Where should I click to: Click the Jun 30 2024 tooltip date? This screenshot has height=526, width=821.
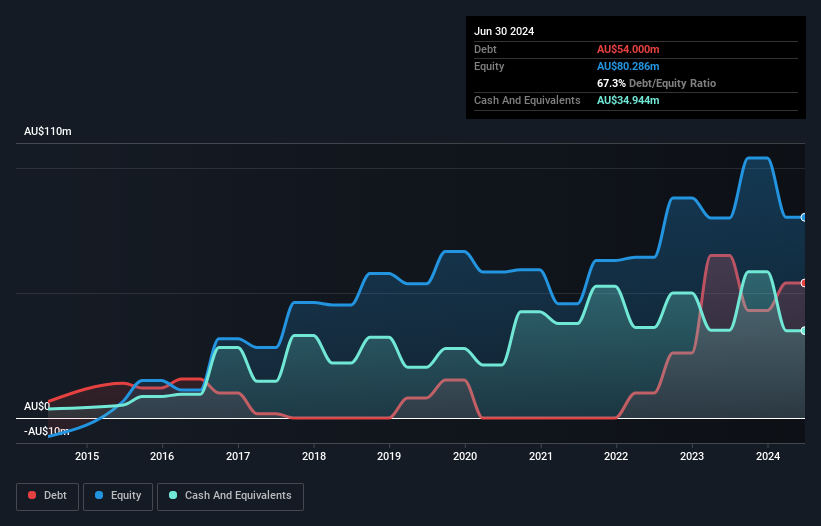point(504,31)
